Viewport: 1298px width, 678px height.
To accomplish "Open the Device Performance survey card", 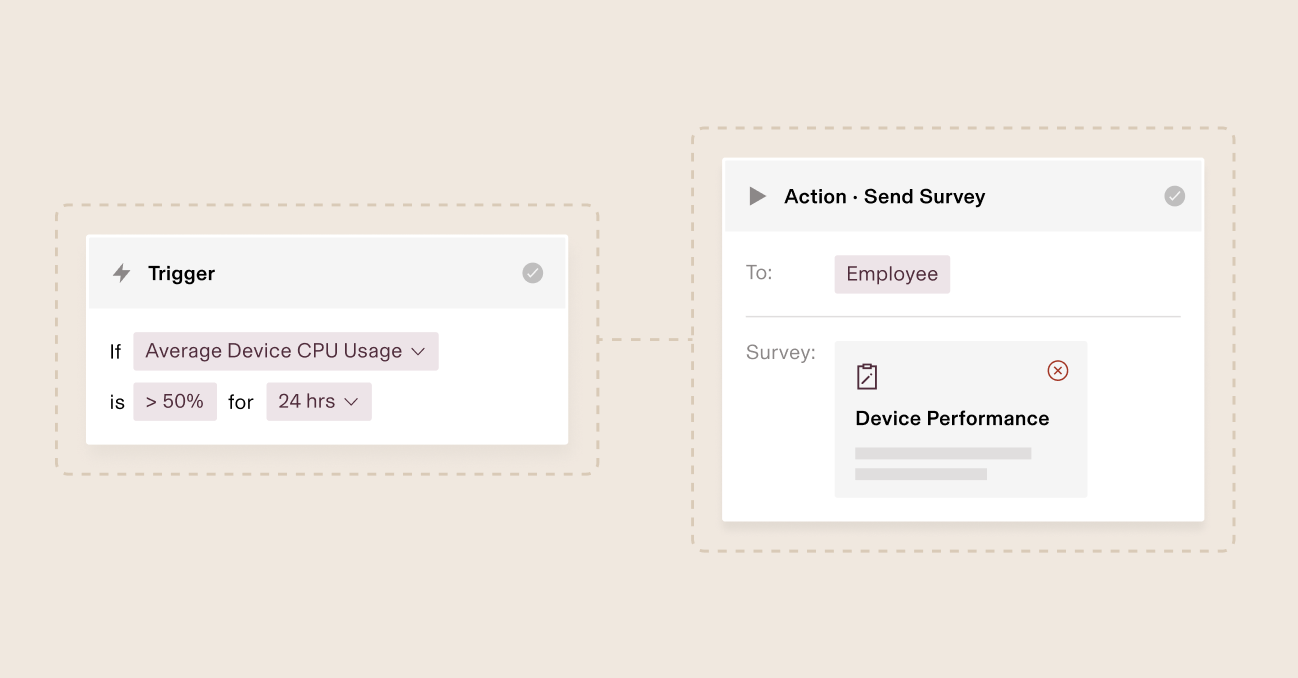I will (x=960, y=440).
